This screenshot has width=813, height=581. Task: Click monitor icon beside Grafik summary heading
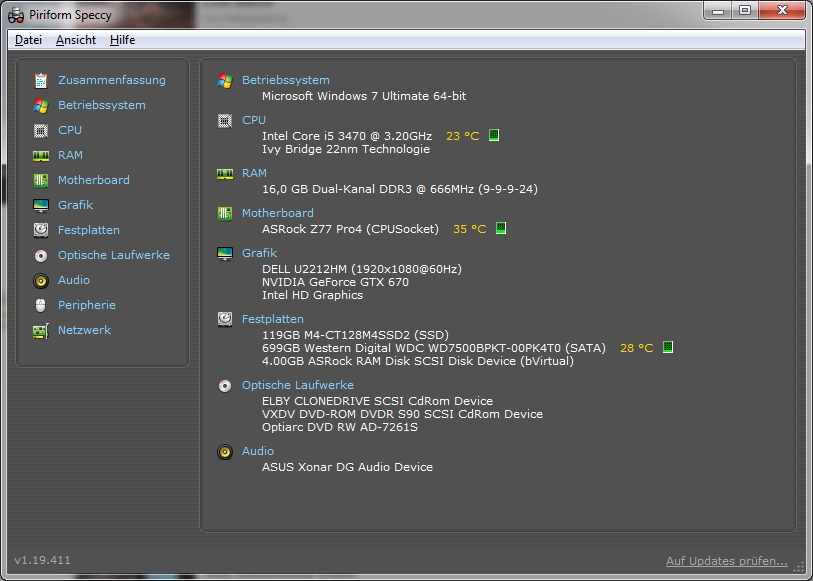tap(225, 253)
